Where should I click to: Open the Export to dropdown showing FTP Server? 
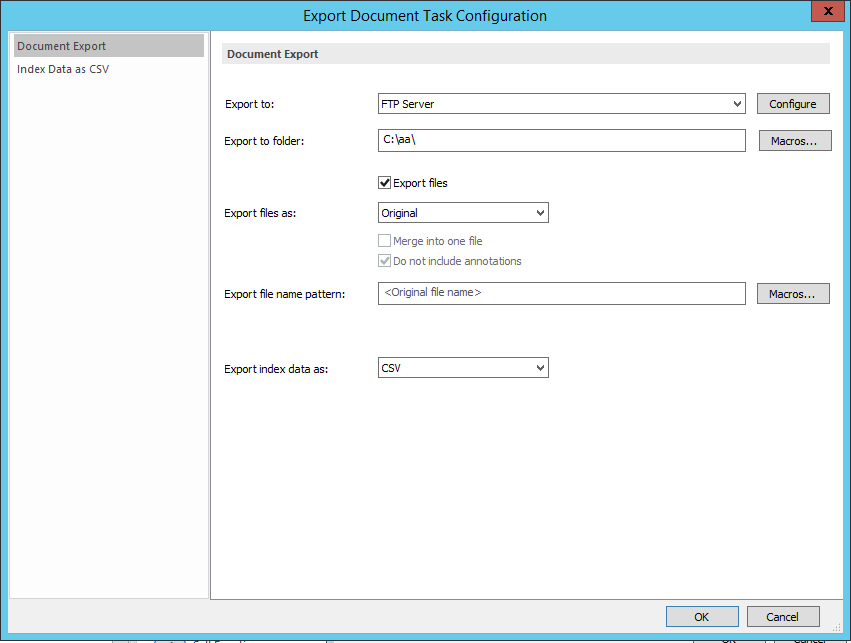point(560,103)
